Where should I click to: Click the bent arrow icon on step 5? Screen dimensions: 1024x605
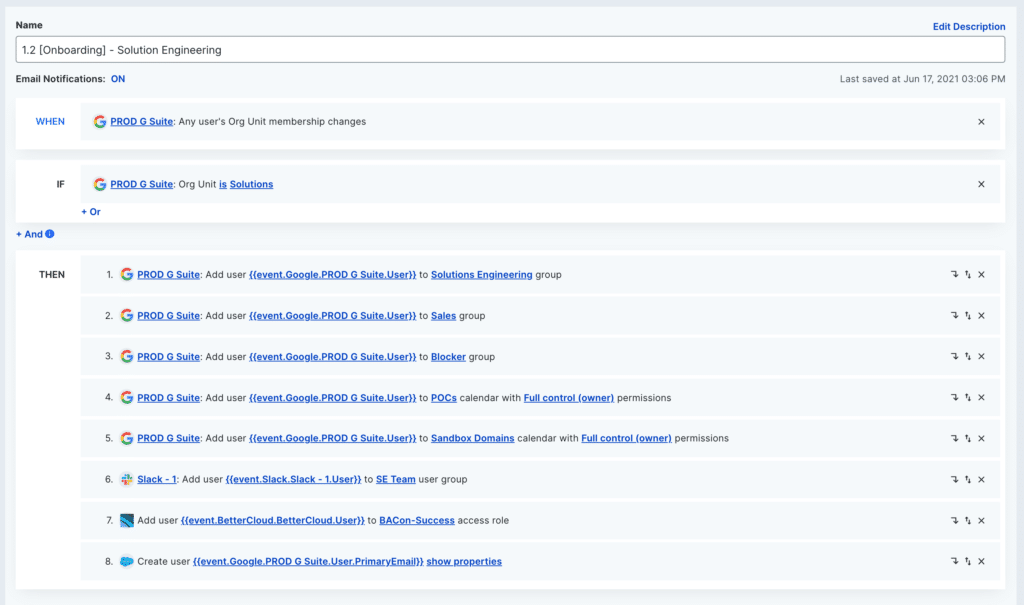coord(954,438)
